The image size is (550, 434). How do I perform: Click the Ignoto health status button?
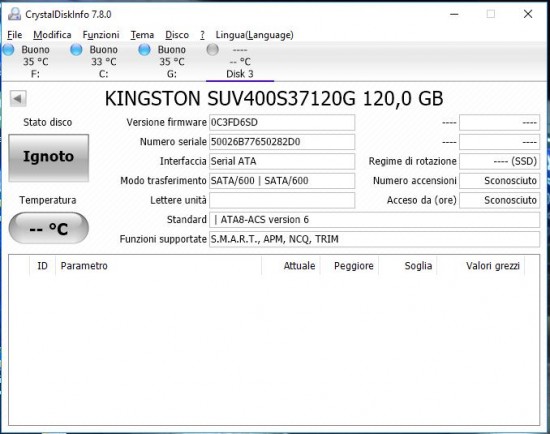(x=48, y=158)
